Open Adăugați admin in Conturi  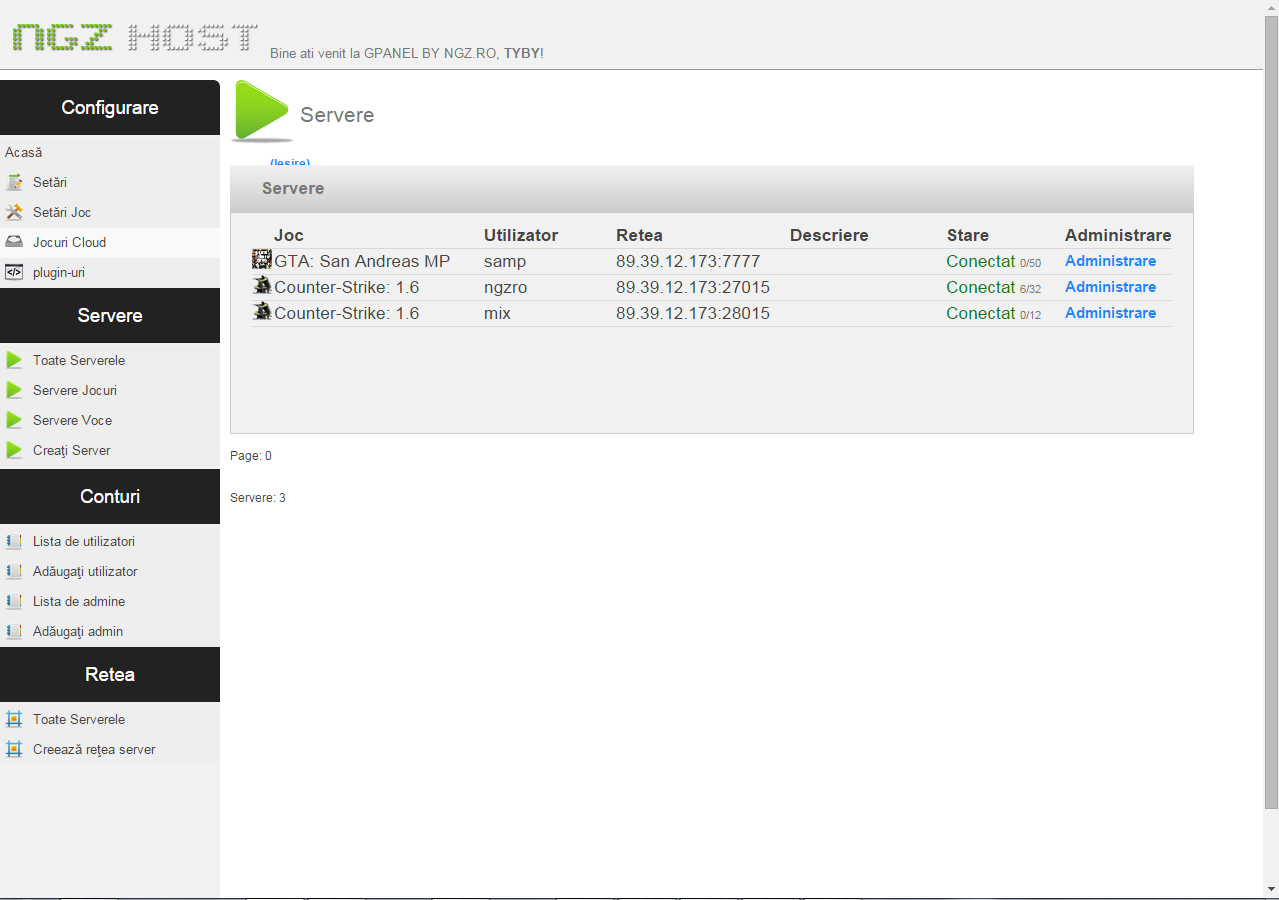78,631
